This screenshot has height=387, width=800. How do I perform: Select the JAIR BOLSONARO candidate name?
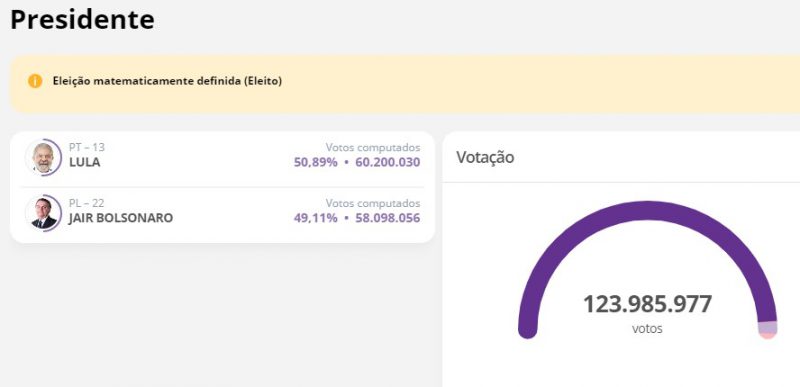click(121, 218)
